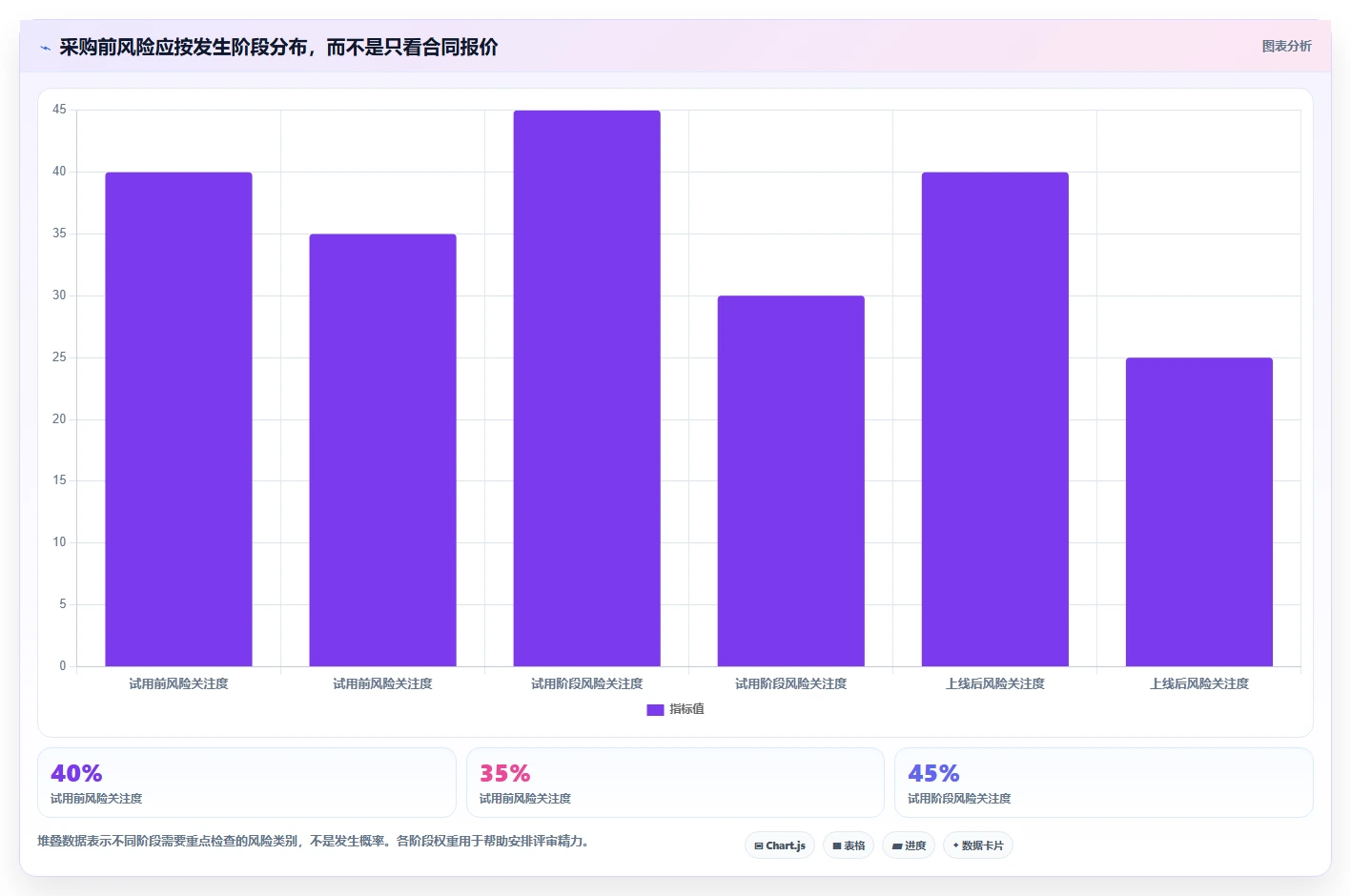Click the 上线后风险关注度 bar reaching 40
The width and height of the screenshot is (1351, 896).
[x=995, y=419]
